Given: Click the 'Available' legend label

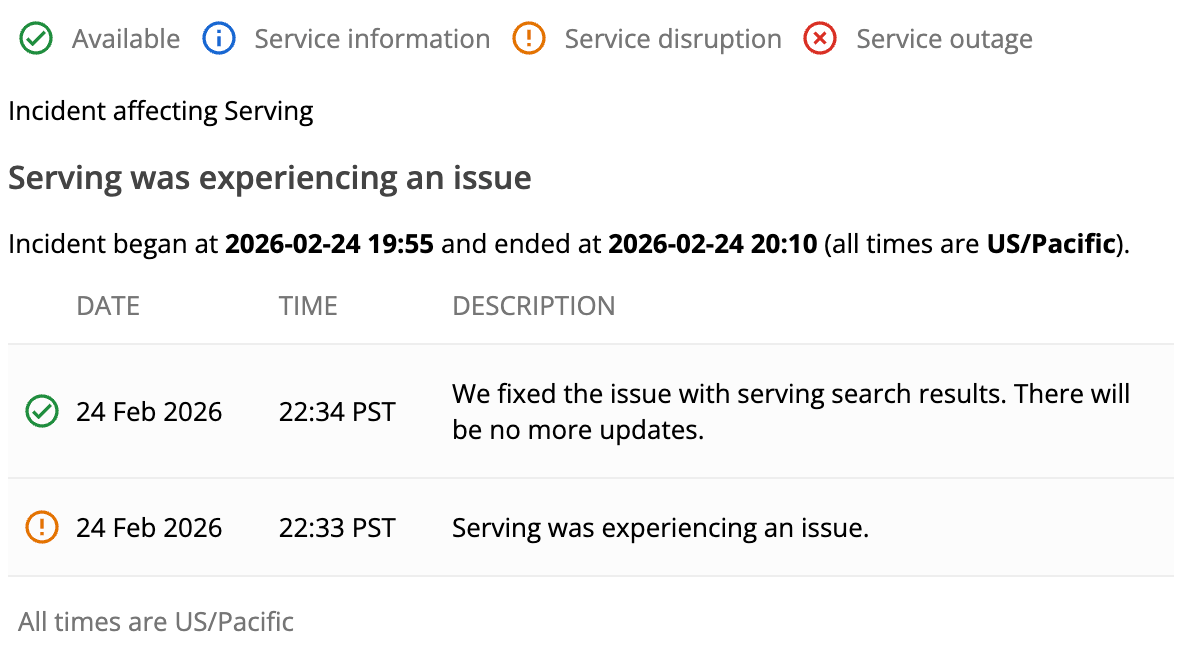Looking at the screenshot, I should tap(126, 40).
